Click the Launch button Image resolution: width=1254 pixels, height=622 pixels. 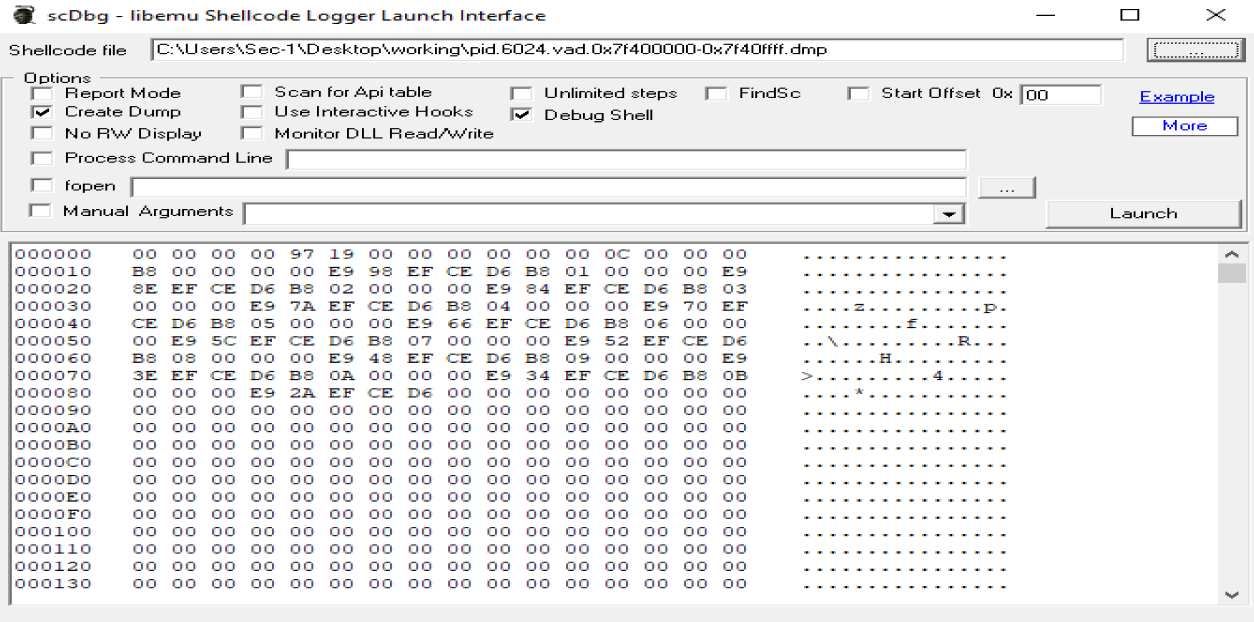1143,213
